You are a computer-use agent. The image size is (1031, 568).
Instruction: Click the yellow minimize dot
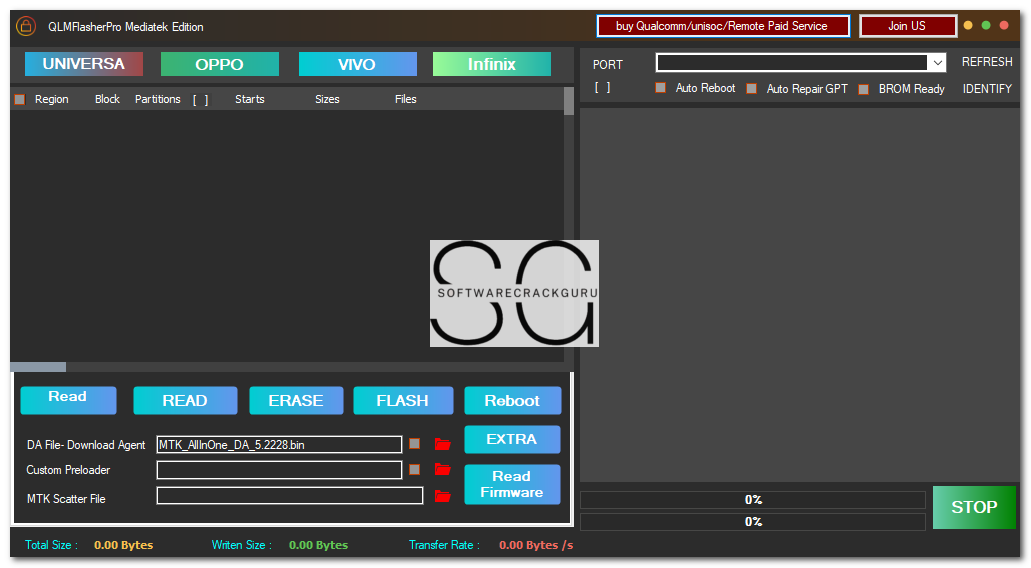point(968,26)
